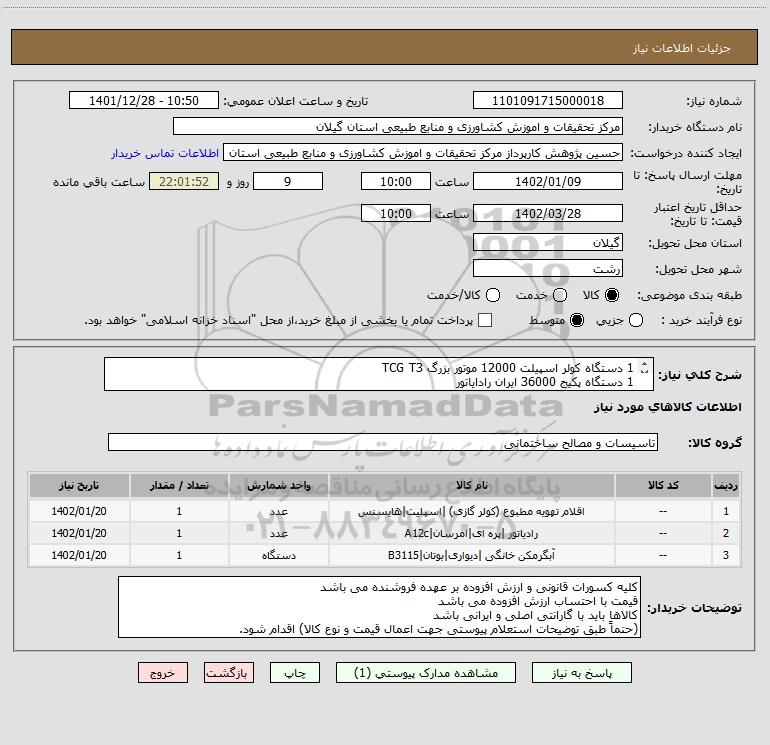Screen dimensions: 770x745
Task: Click item name 'آبگرمکن خانگی |دیواری|بوتان|B3115'
Action: click(471, 555)
